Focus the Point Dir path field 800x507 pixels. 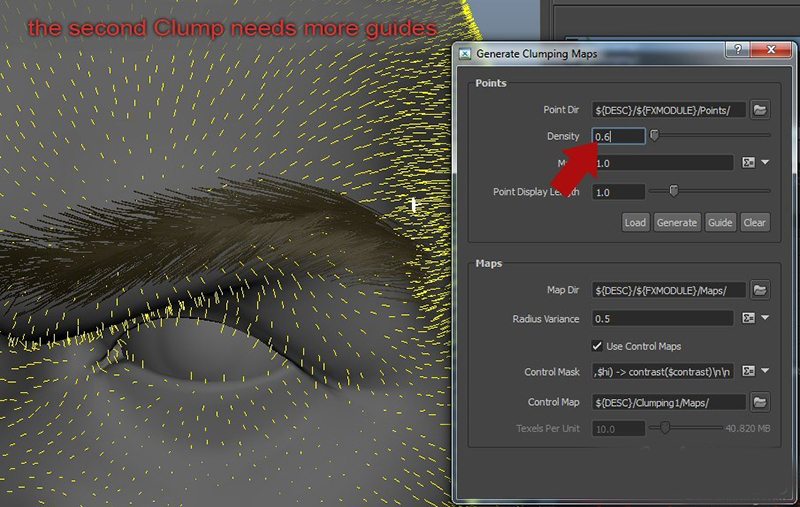coord(668,110)
